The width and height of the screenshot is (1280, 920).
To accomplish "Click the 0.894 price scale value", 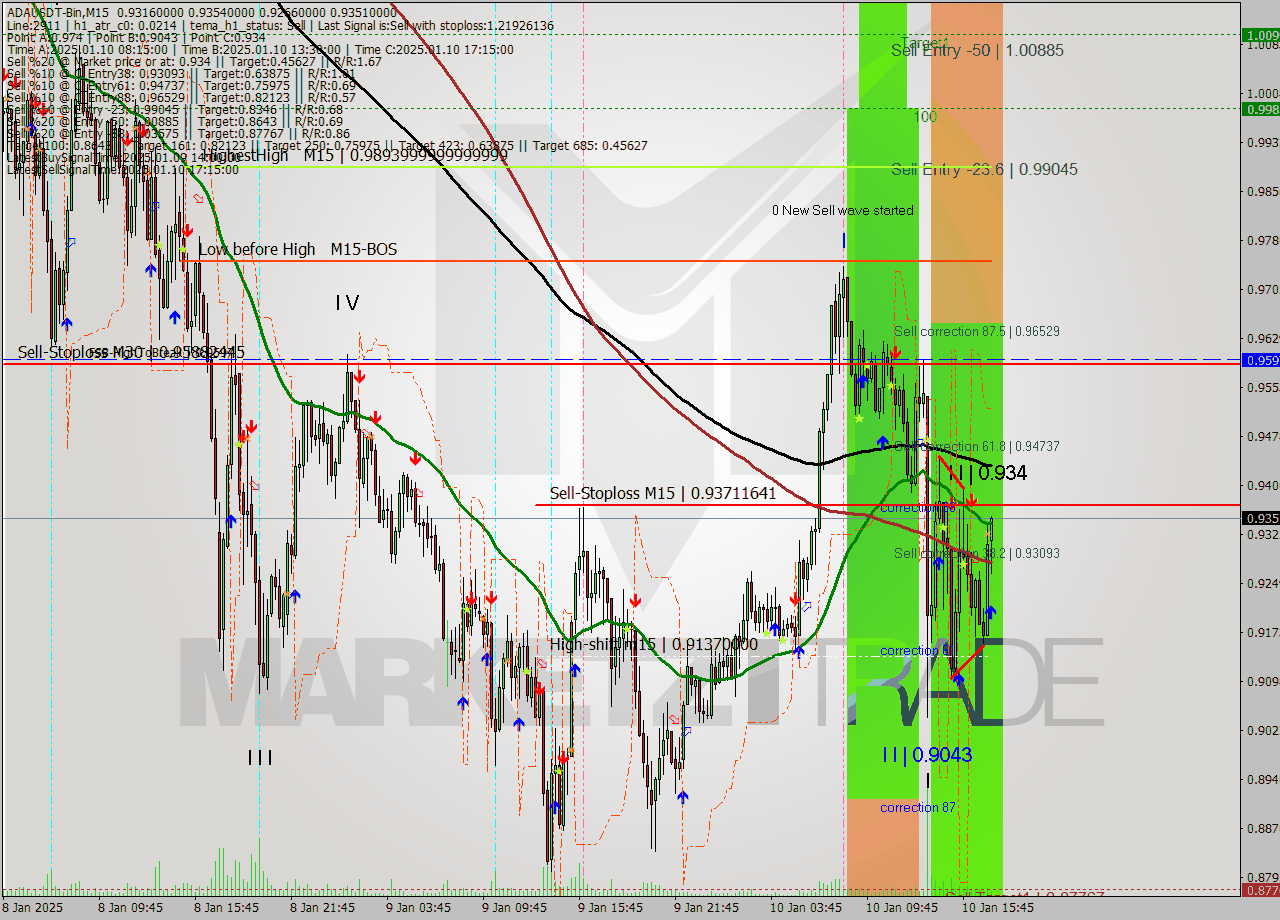I will click(1263, 779).
